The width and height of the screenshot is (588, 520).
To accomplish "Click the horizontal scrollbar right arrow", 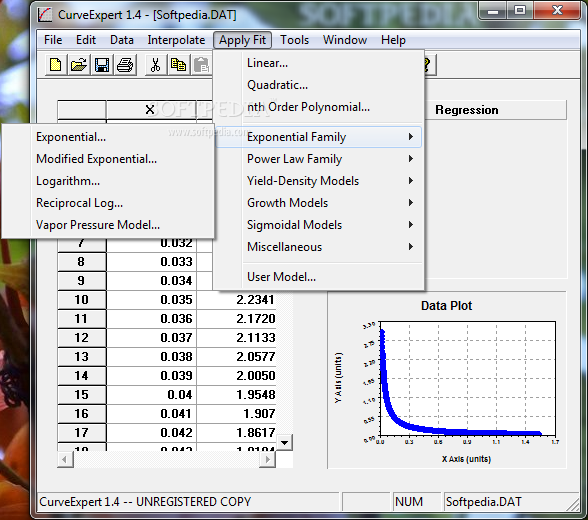I will pos(267,459).
